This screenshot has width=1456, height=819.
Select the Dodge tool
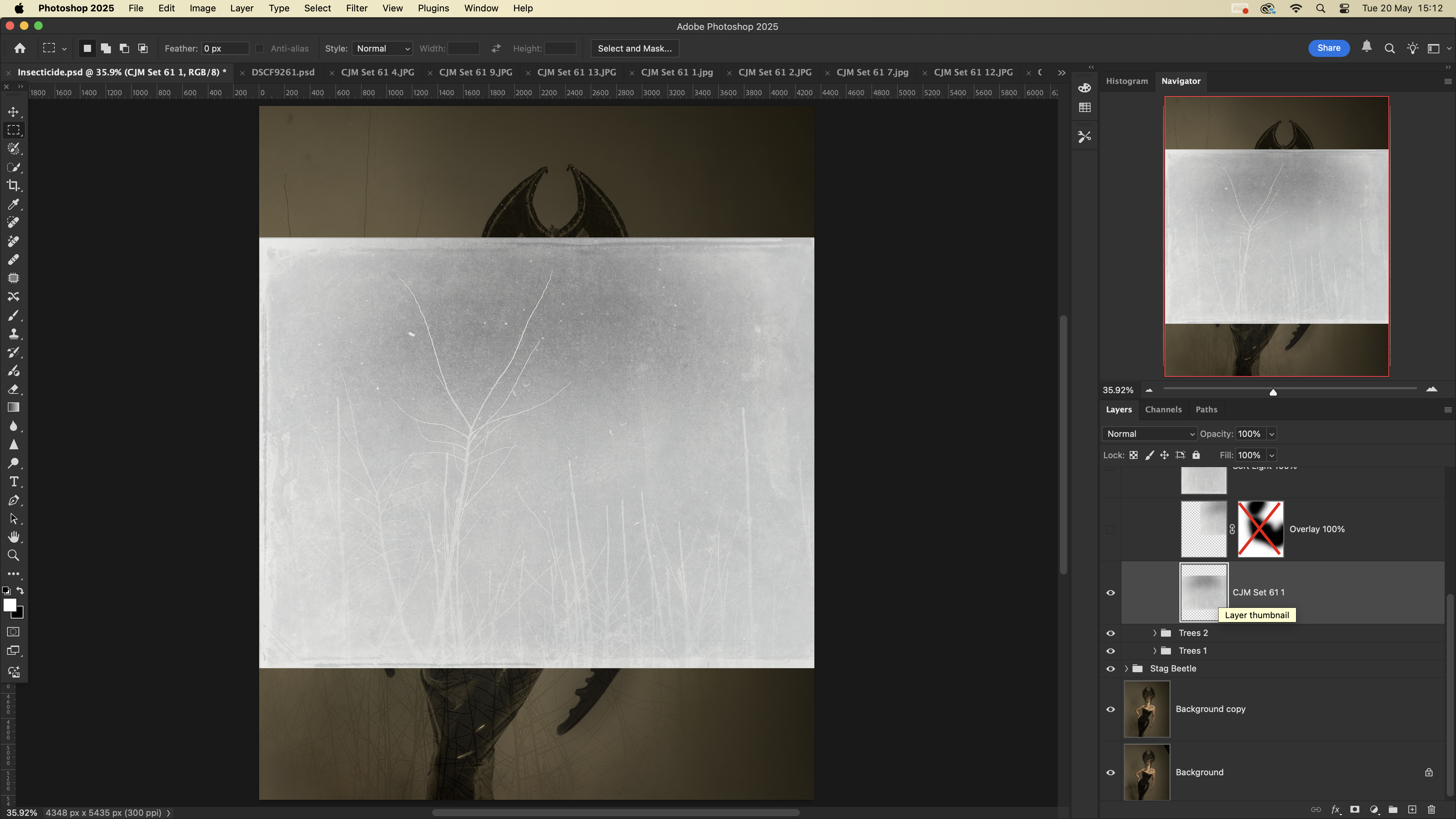click(14, 463)
